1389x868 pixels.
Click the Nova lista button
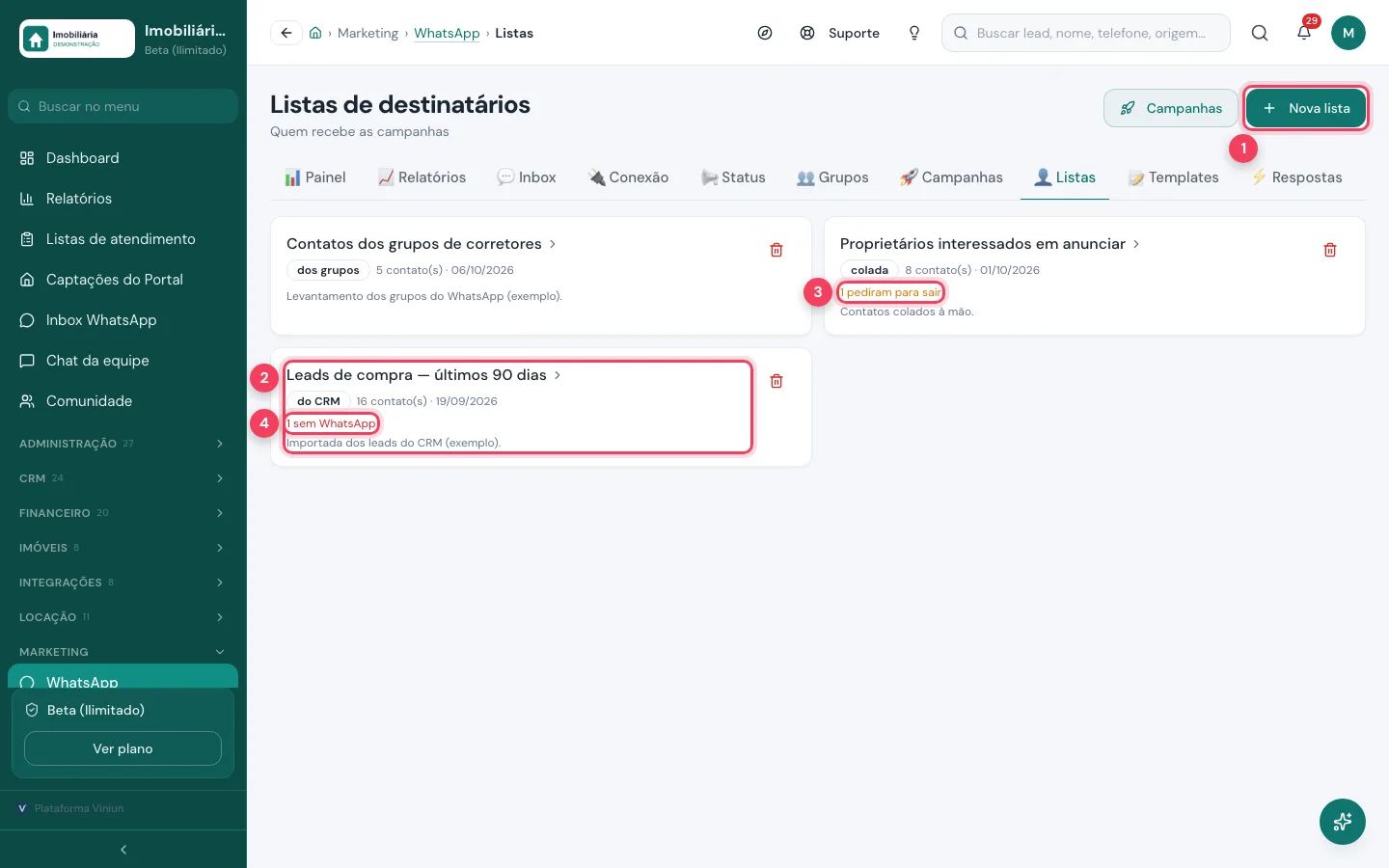1306,108
